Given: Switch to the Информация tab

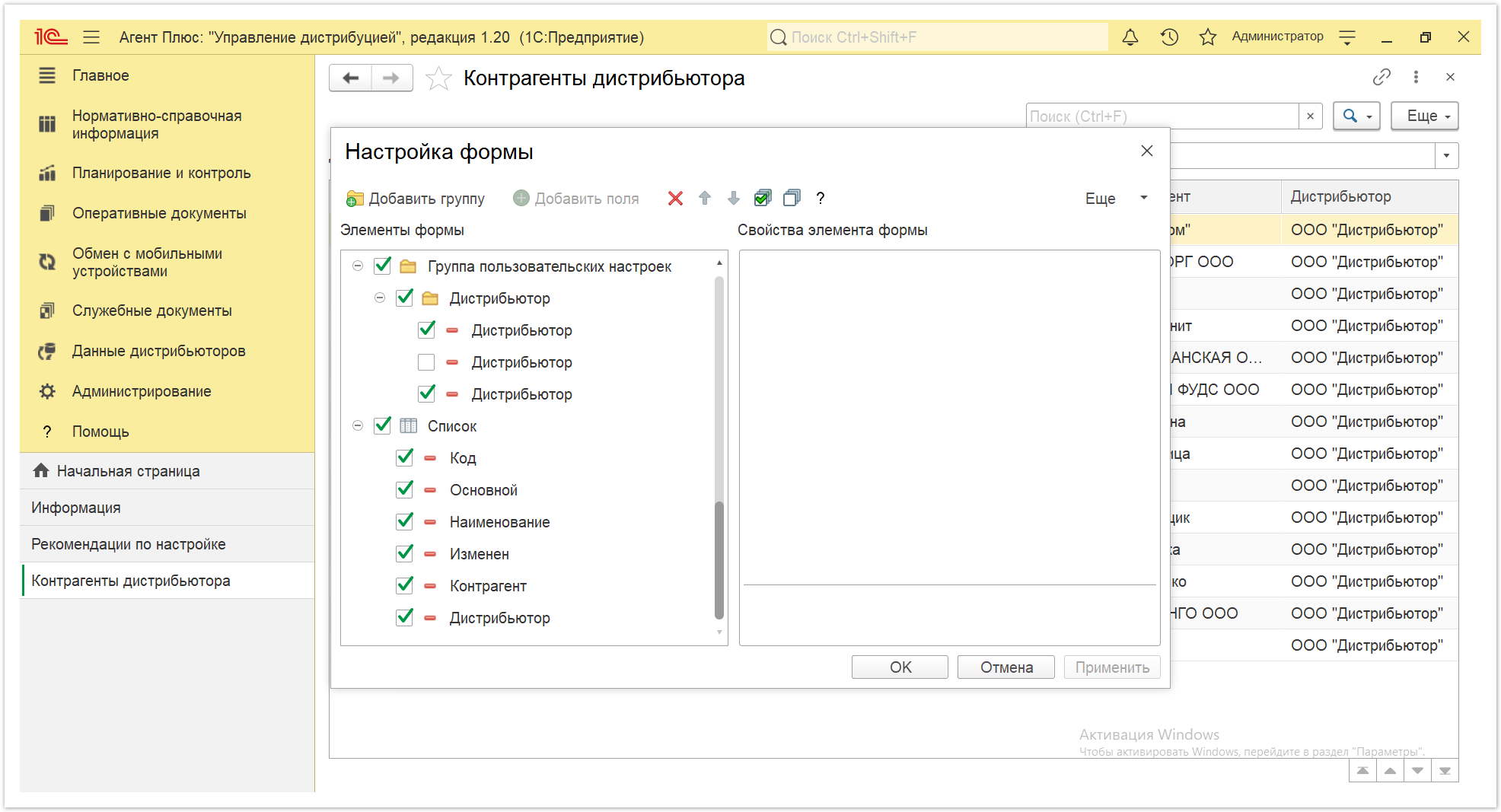Looking at the screenshot, I should 167,508.
